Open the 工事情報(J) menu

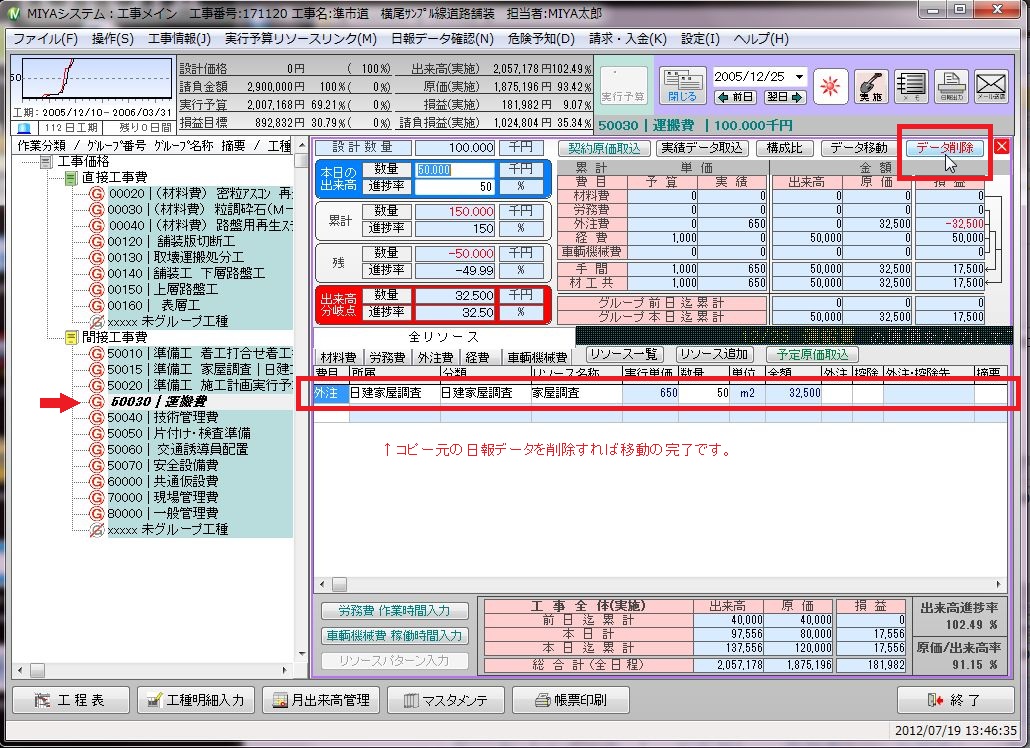179,39
